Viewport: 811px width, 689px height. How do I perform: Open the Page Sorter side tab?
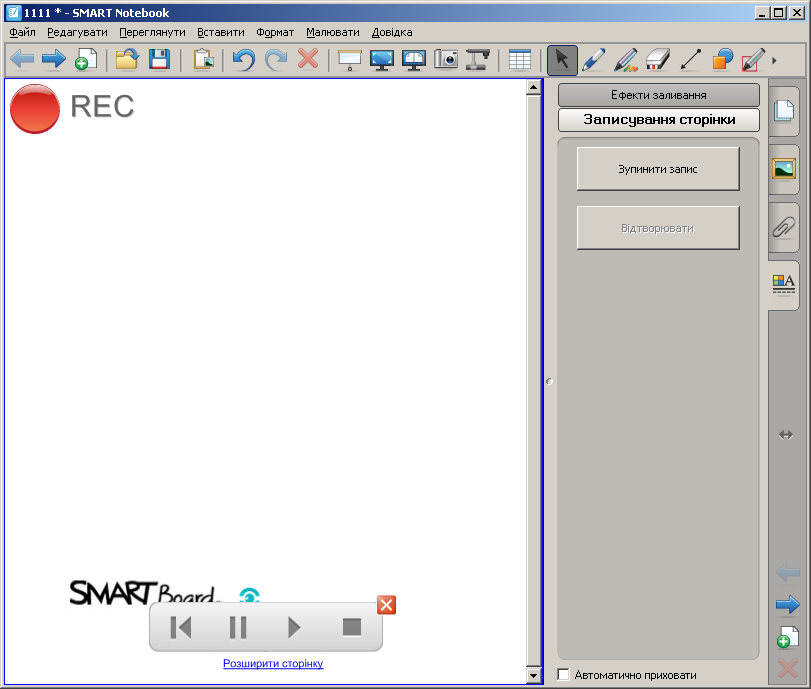784,111
